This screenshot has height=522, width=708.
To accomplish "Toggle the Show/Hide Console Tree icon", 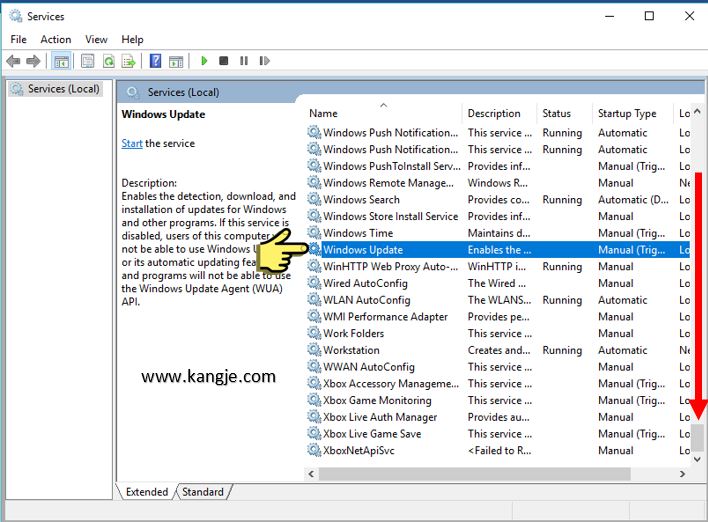I will [61, 61].
